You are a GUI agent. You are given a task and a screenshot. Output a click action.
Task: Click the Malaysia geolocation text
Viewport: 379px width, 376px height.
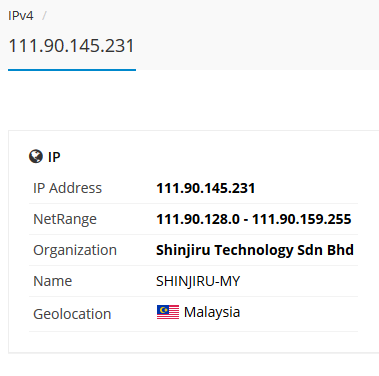coord(212,312)
